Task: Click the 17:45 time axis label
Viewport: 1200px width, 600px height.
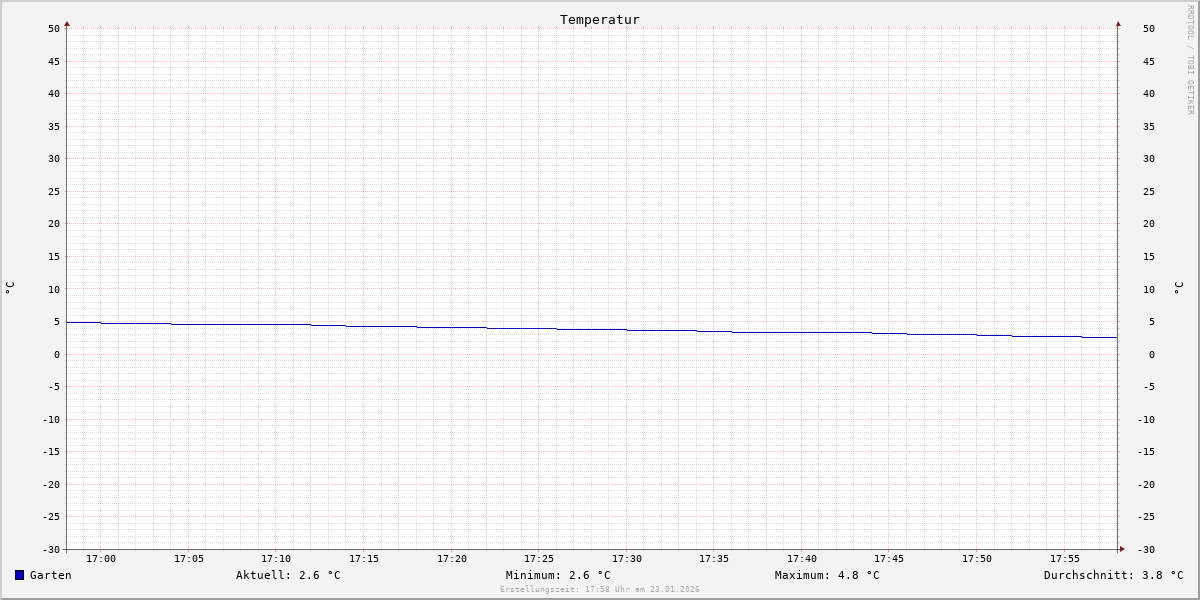Action: [x=889, y=558]
